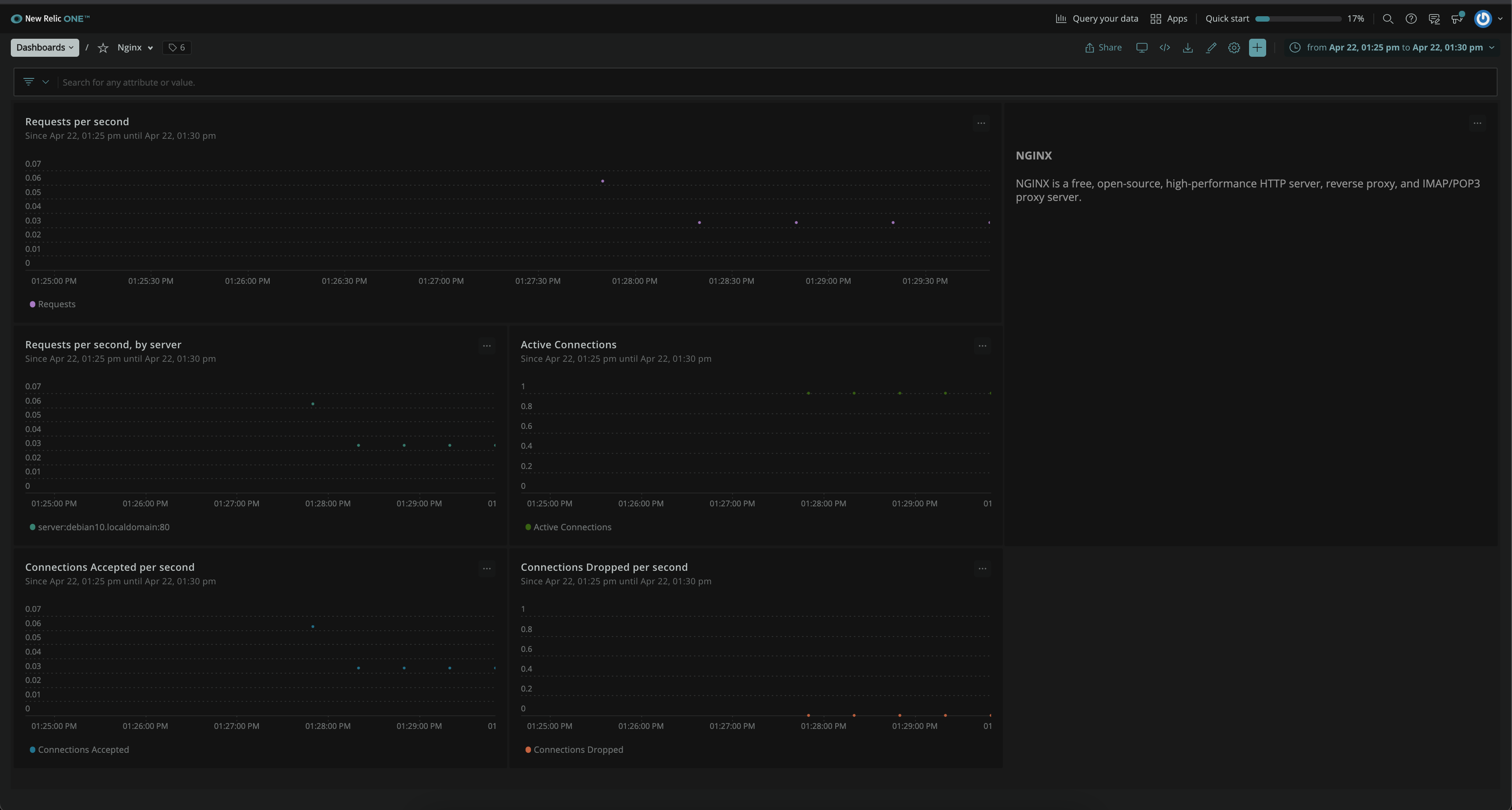
Task: Open the search magnifier icon in header
Action: 1388,19
